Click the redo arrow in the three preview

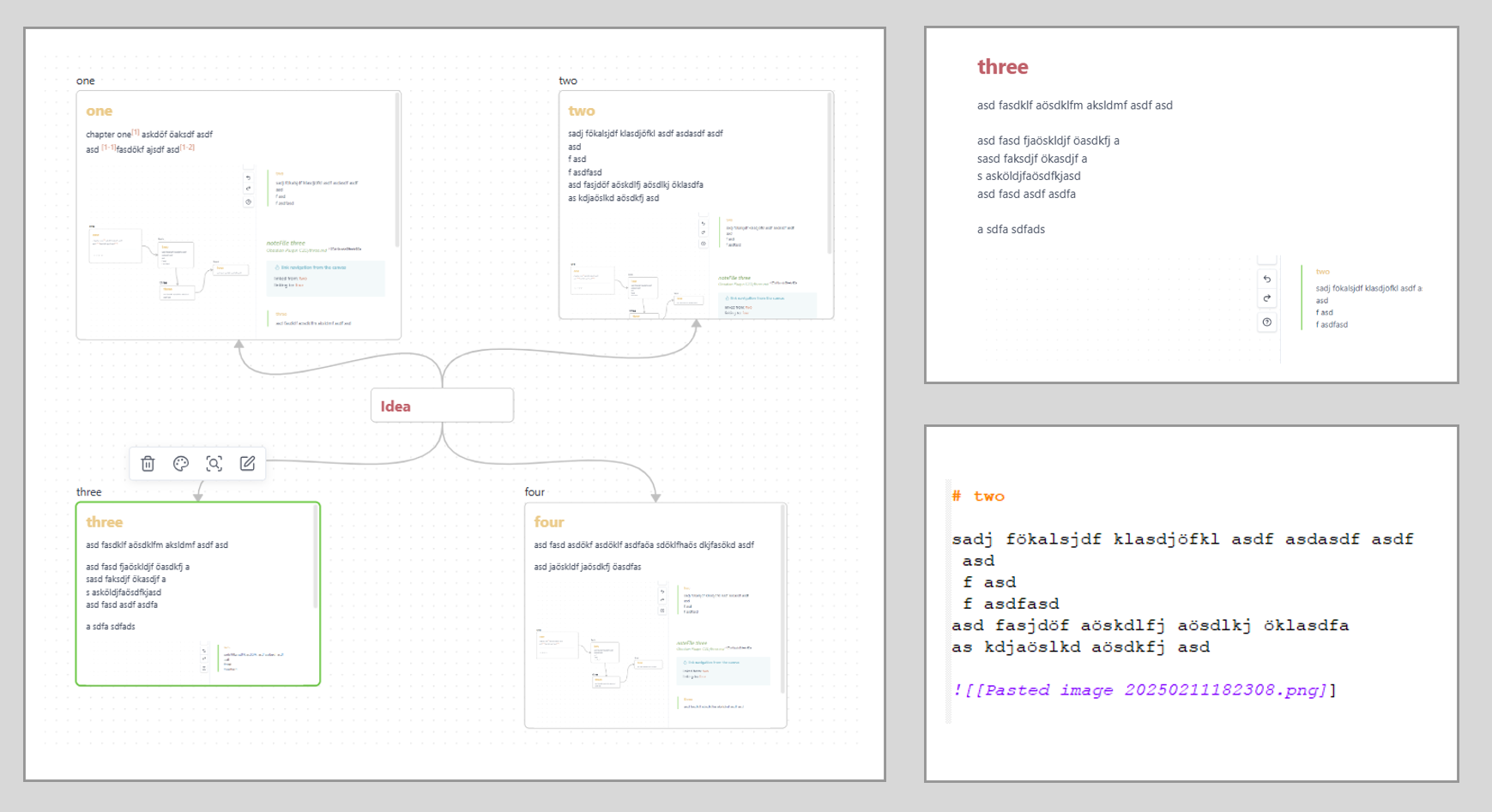pyautogui.click(x=1267, y=299)
